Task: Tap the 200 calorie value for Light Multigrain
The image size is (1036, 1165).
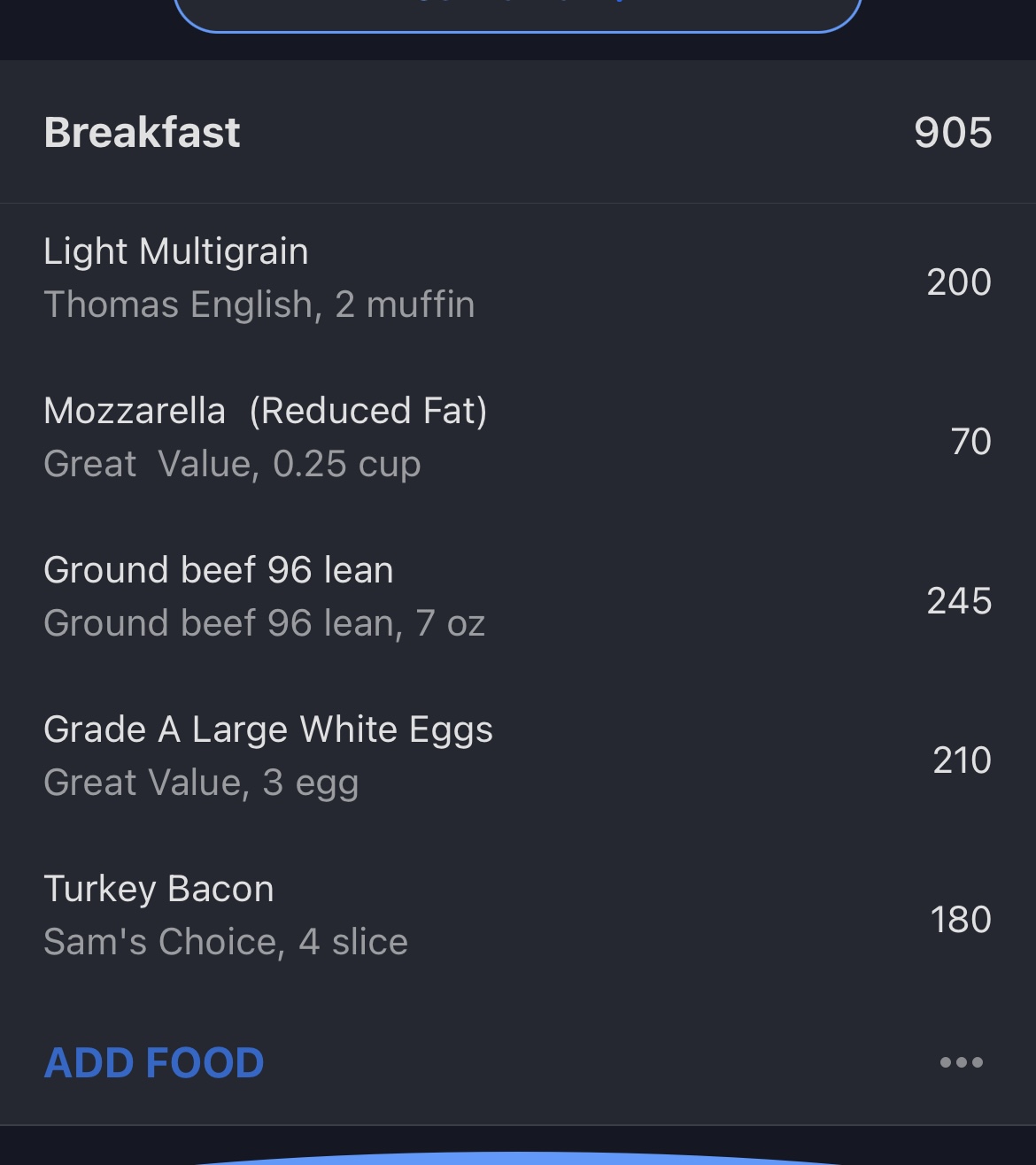Action: (x=958, y=282)
